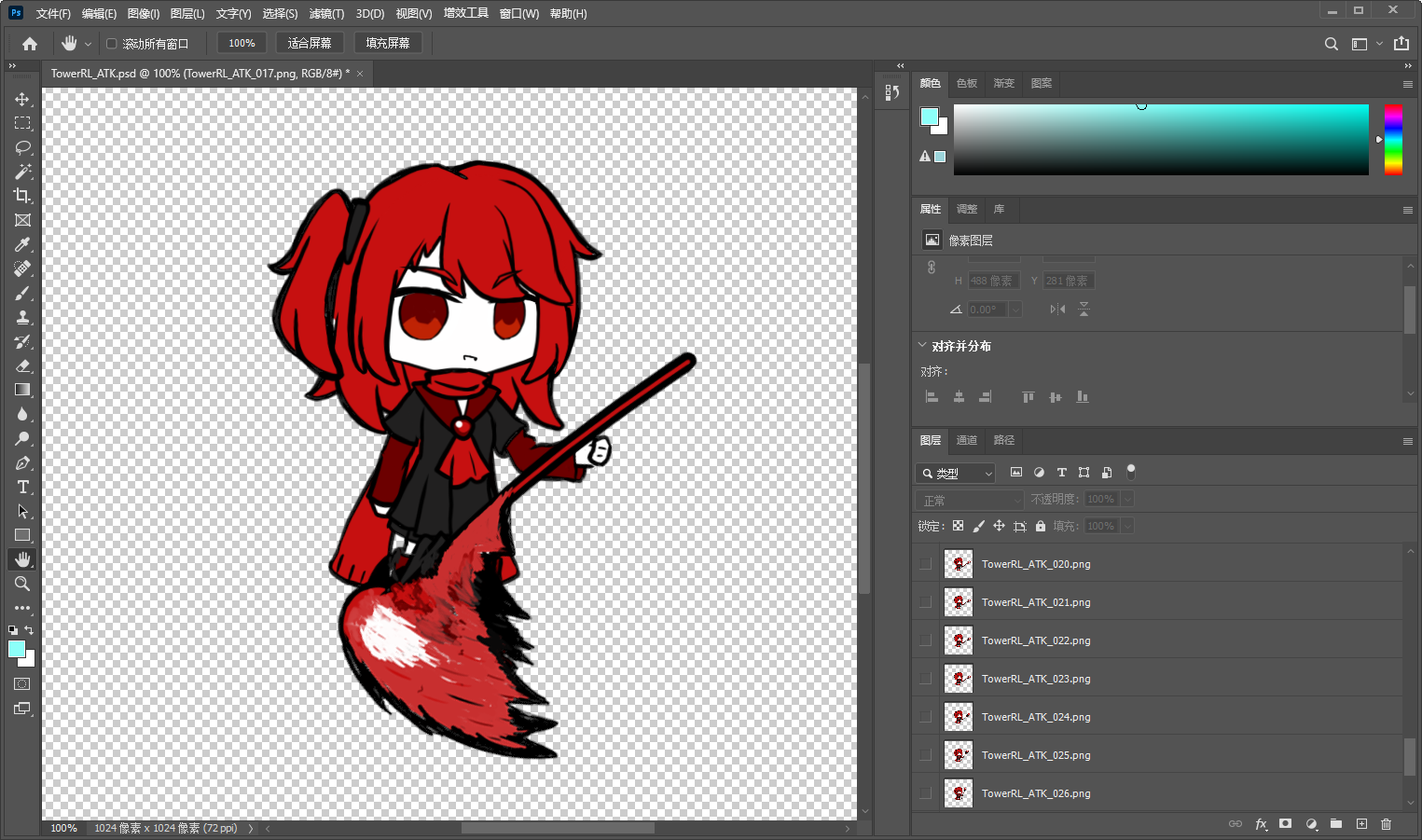Select the Lasso tool
The width and height of the screenshot is (1422, 840).
tap(22, 147)
